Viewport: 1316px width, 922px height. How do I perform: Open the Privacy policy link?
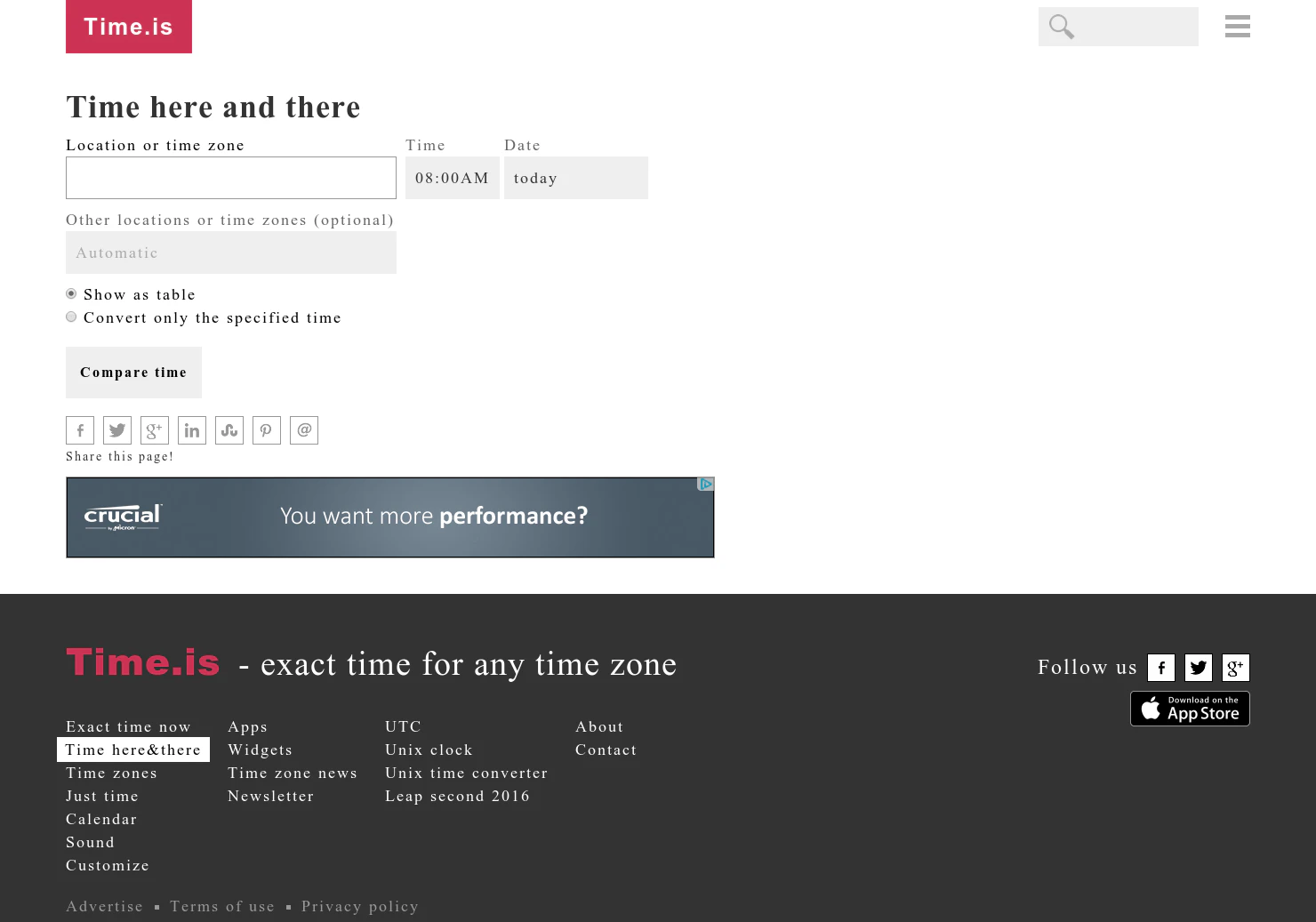pyautogui.click(x=360, y=906)
